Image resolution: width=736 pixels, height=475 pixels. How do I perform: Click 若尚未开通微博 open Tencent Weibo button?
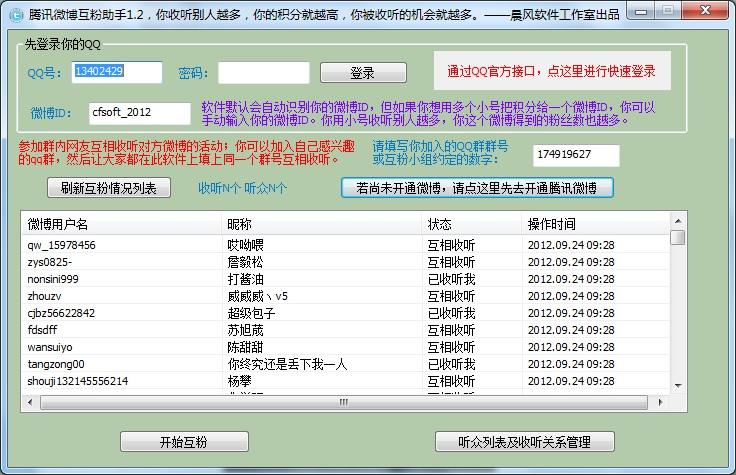477,188
